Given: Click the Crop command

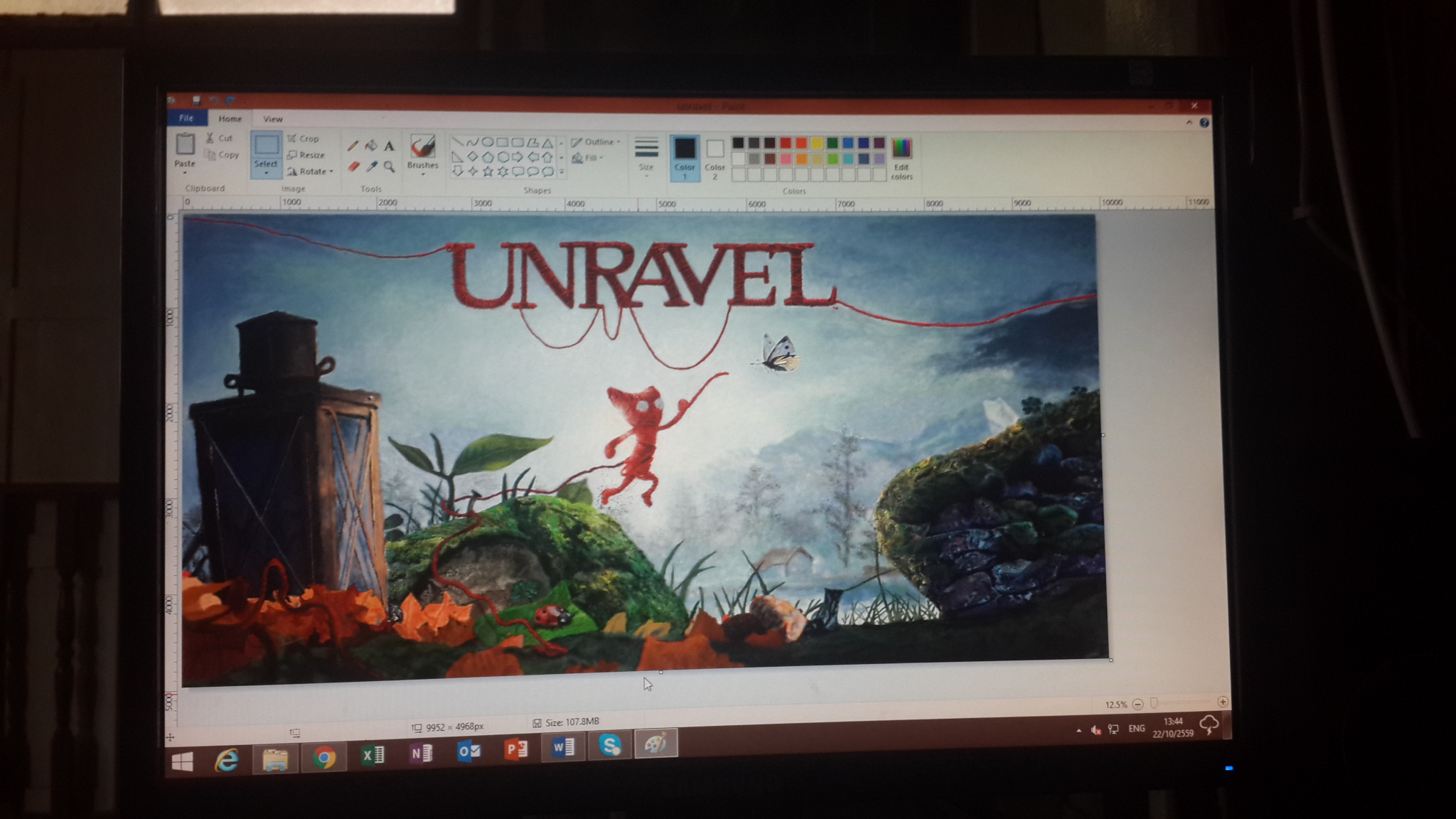Looking at the screenshot, I should click(x=304, y=139).
